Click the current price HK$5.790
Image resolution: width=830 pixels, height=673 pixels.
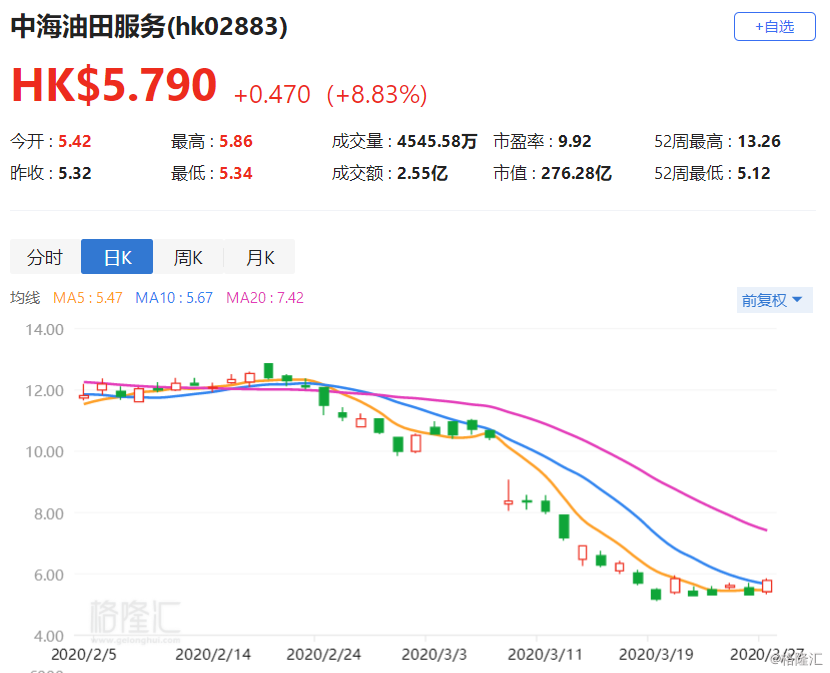114,85
